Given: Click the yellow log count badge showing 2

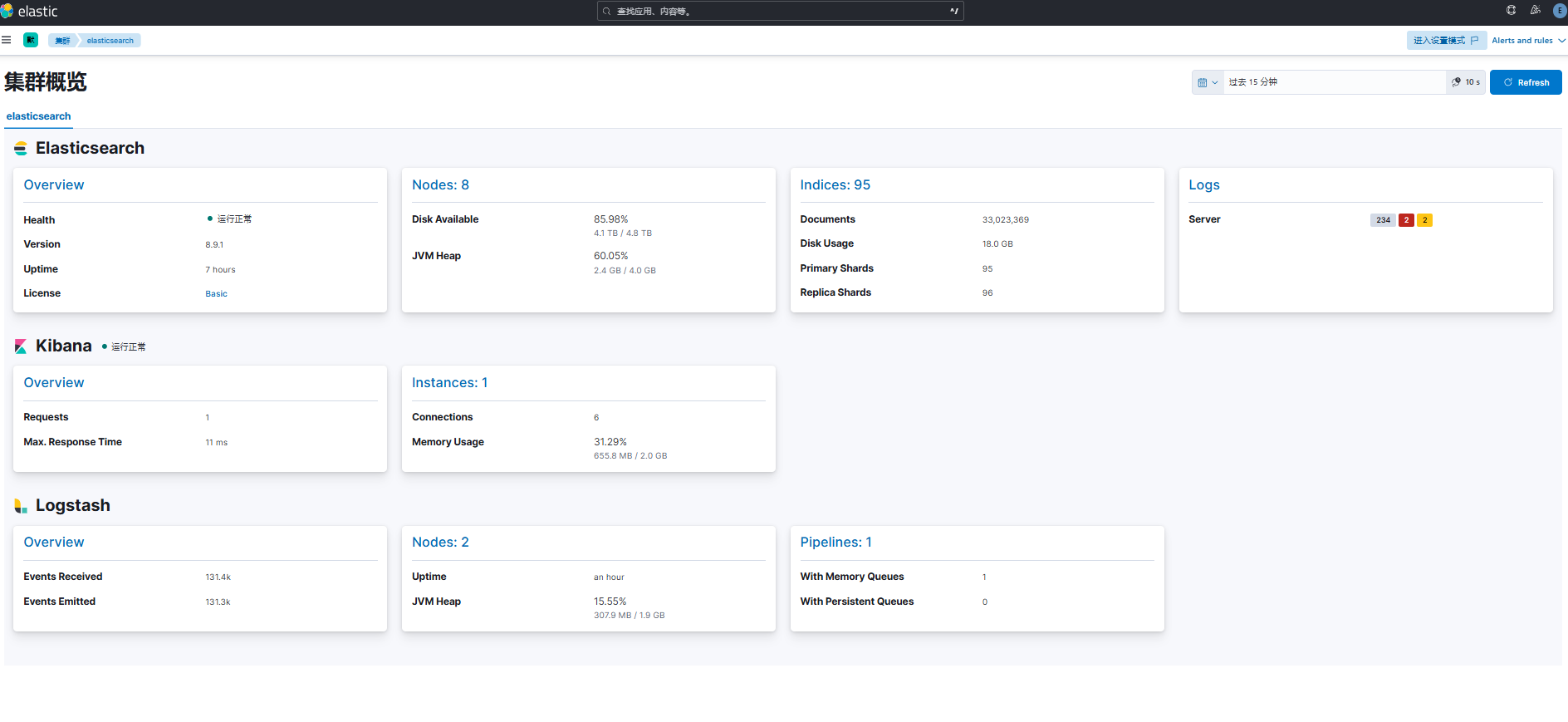Looking at the screenshot, I should tap(1424, 220).
